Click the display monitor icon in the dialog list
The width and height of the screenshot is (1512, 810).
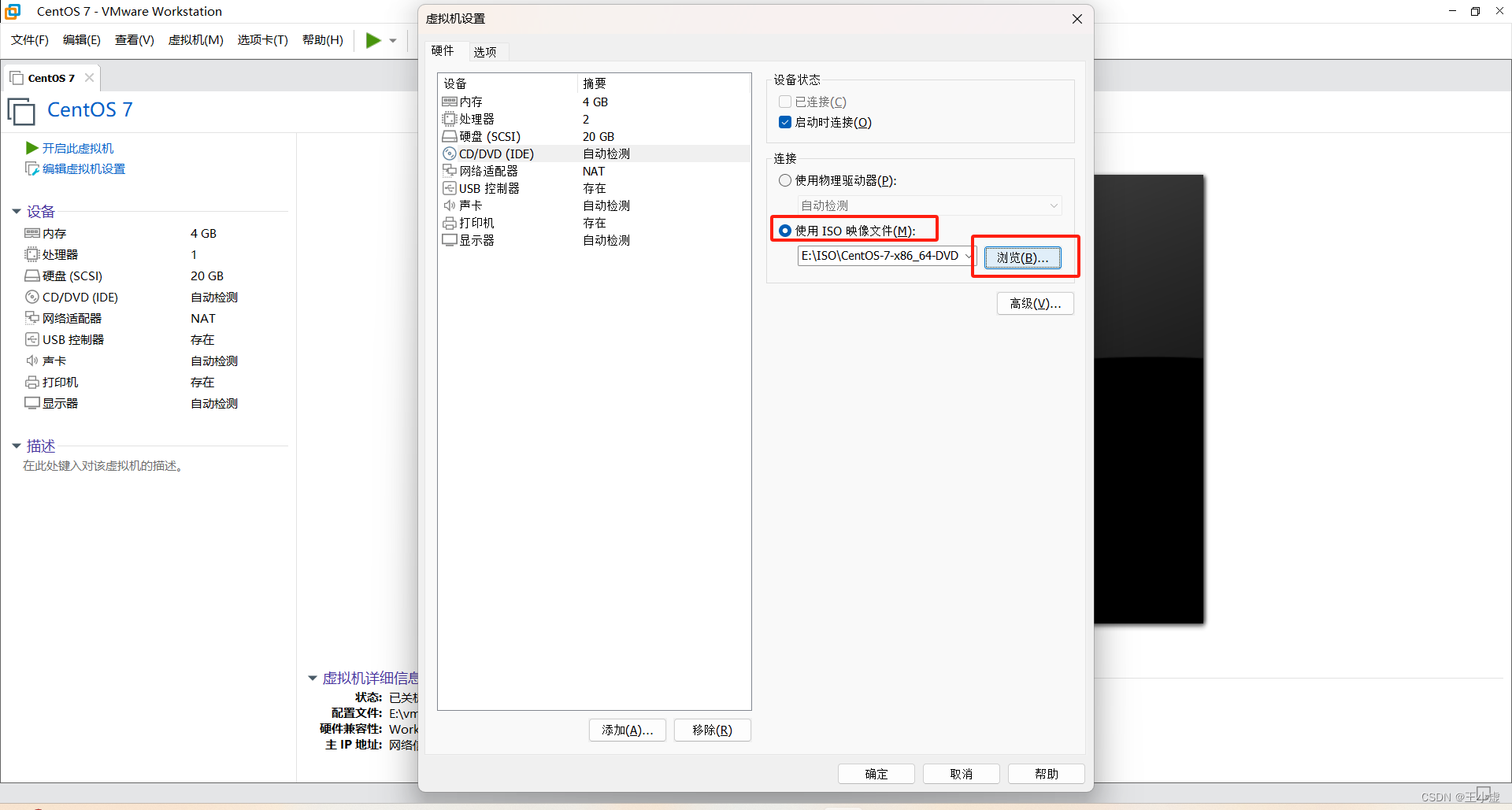tap(450, 240)
